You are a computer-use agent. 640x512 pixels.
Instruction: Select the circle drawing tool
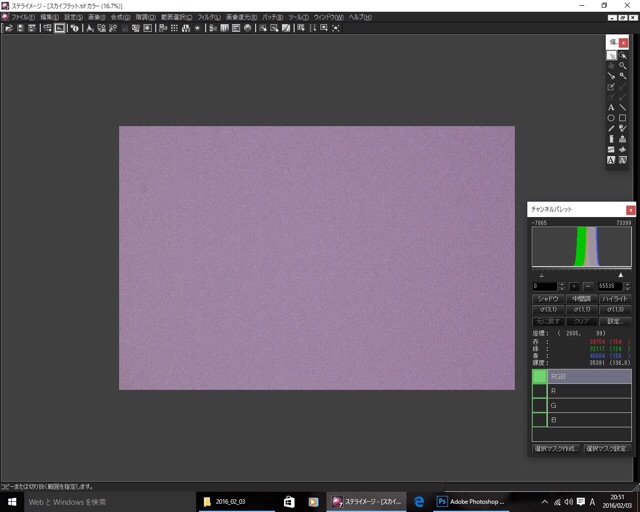[x=611, y=118]
